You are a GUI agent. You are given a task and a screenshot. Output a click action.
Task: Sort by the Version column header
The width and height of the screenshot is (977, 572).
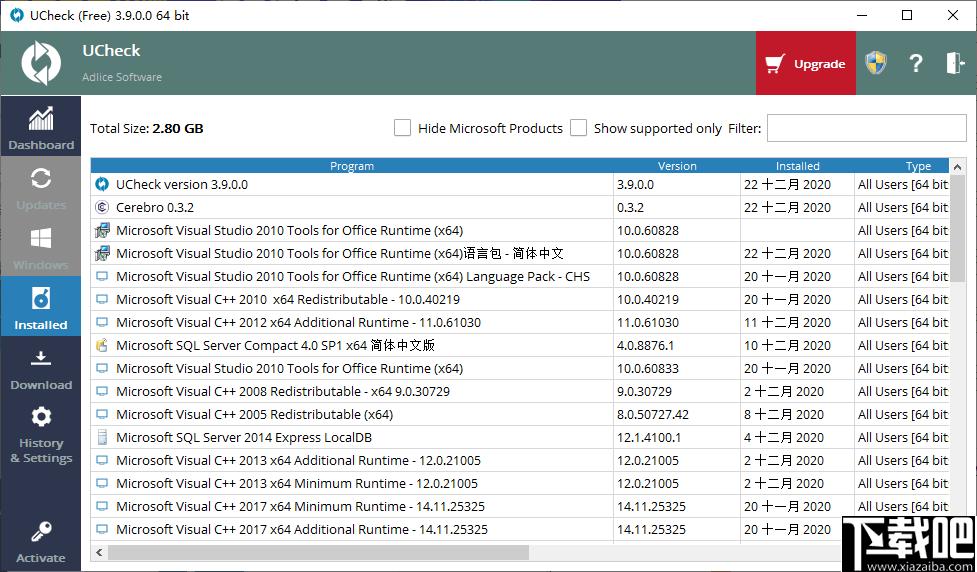677,166
